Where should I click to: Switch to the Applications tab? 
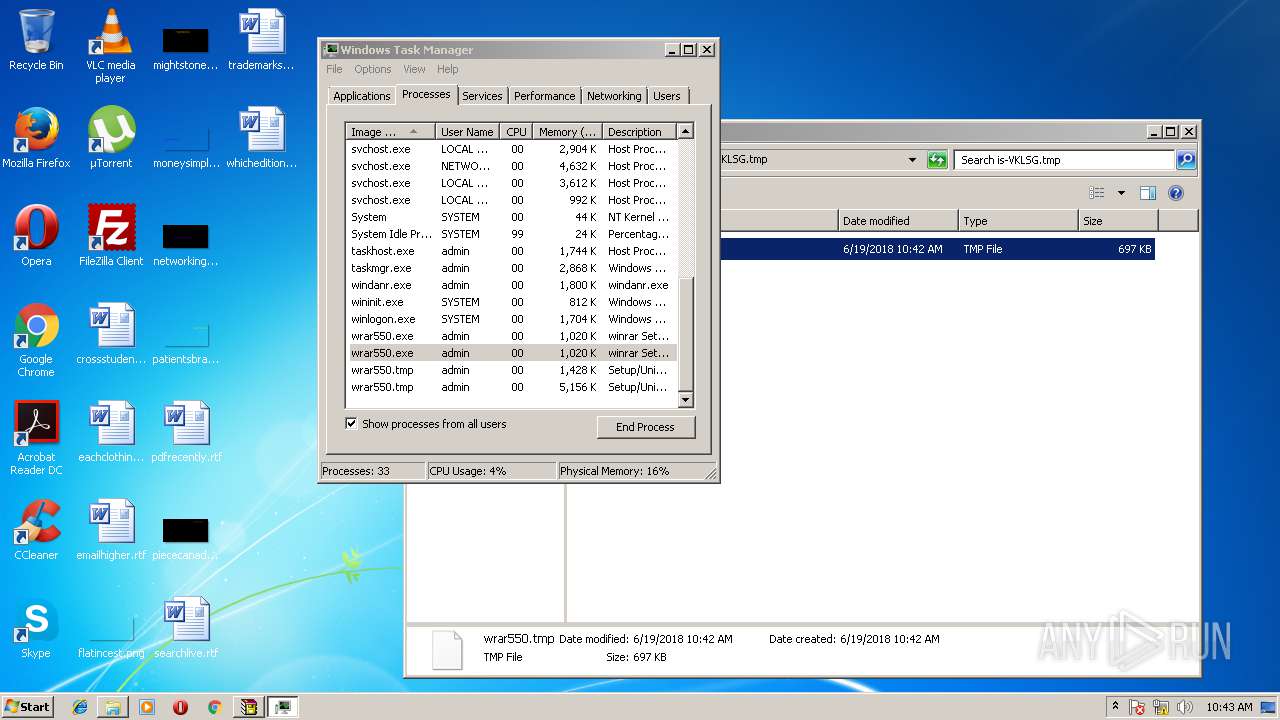[361, 96]
